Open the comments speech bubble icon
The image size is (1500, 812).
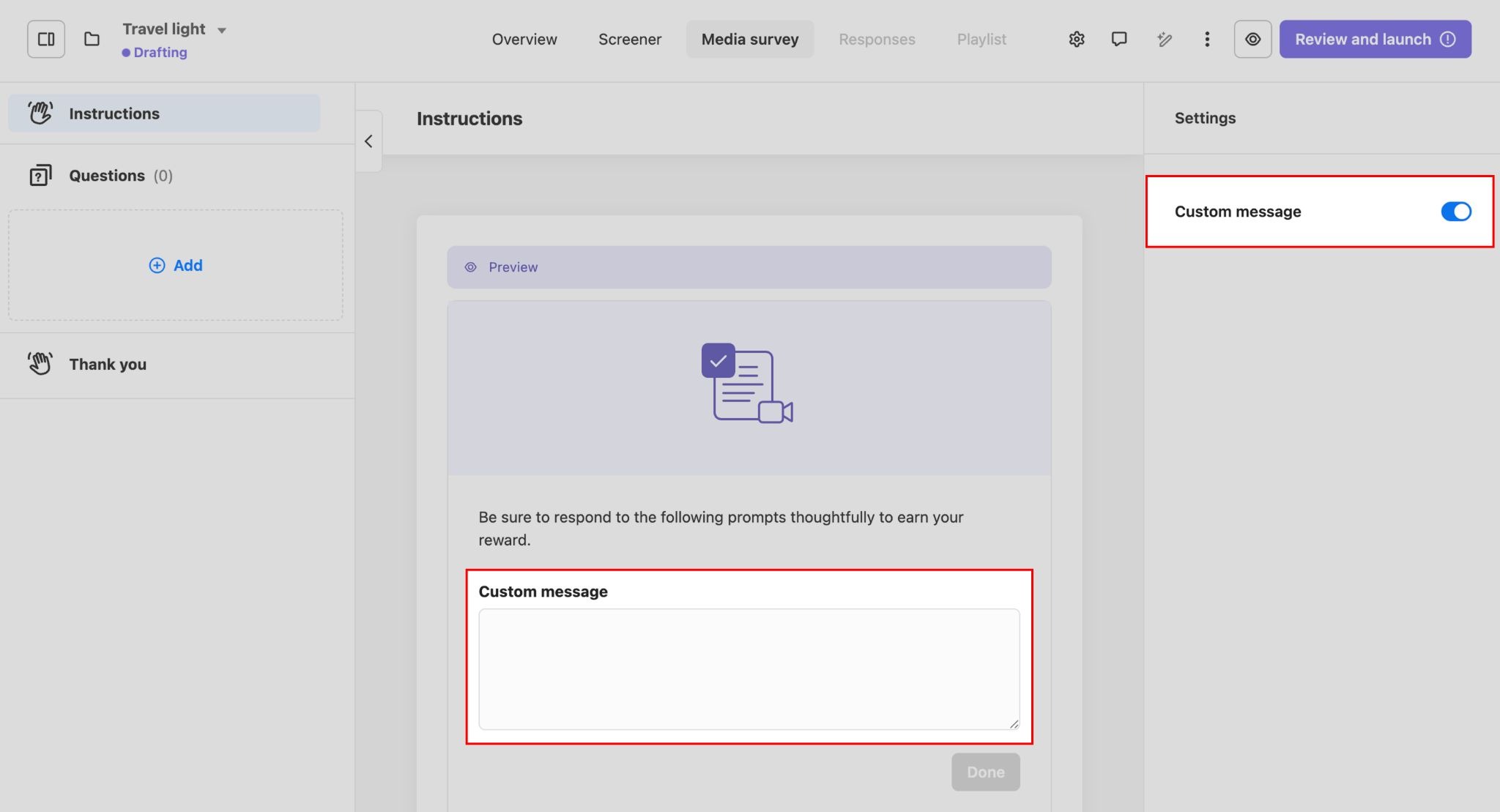click(x=1118, y=40)
